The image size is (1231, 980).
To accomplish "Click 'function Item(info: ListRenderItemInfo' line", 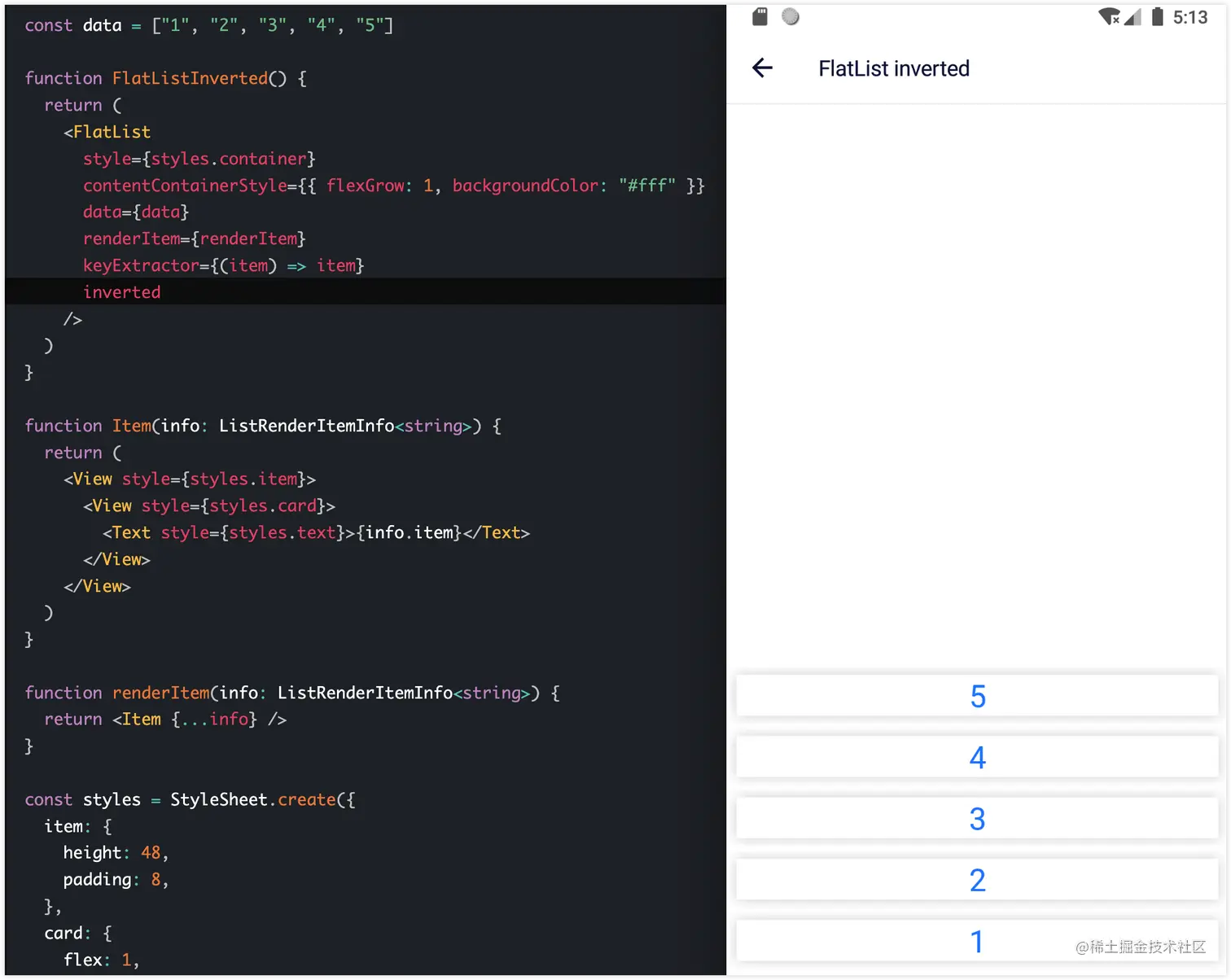I will pyautogui.click(x=263, y=426).
